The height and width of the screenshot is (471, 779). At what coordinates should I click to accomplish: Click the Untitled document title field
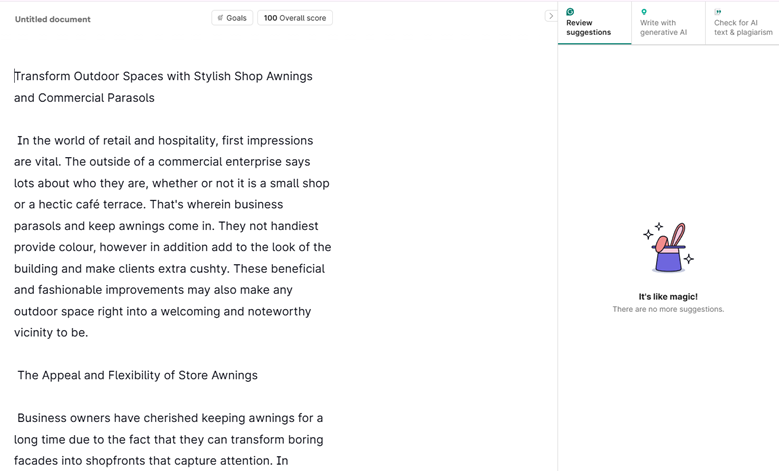[x=53, y=19]
